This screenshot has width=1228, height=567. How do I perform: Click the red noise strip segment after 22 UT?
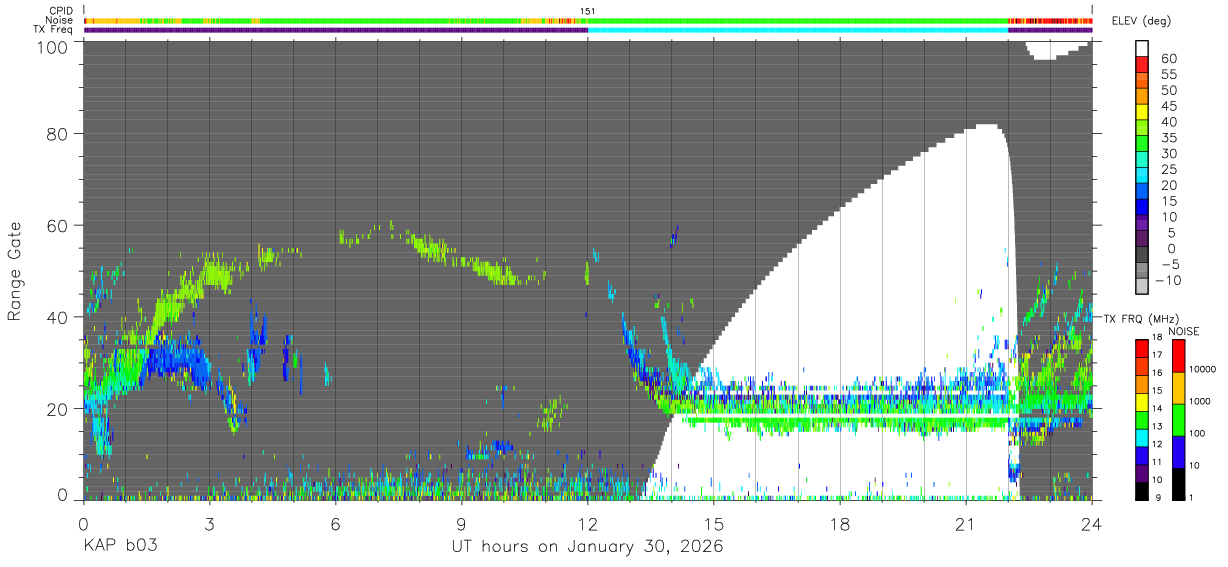point(1050,20)
